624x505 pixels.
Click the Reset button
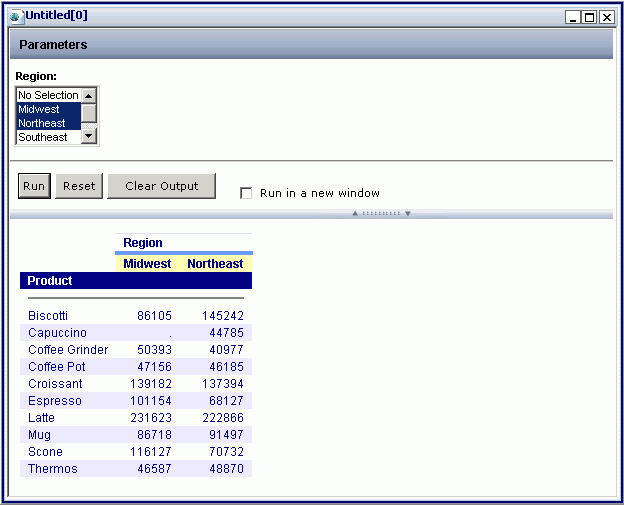pos(79,186)
